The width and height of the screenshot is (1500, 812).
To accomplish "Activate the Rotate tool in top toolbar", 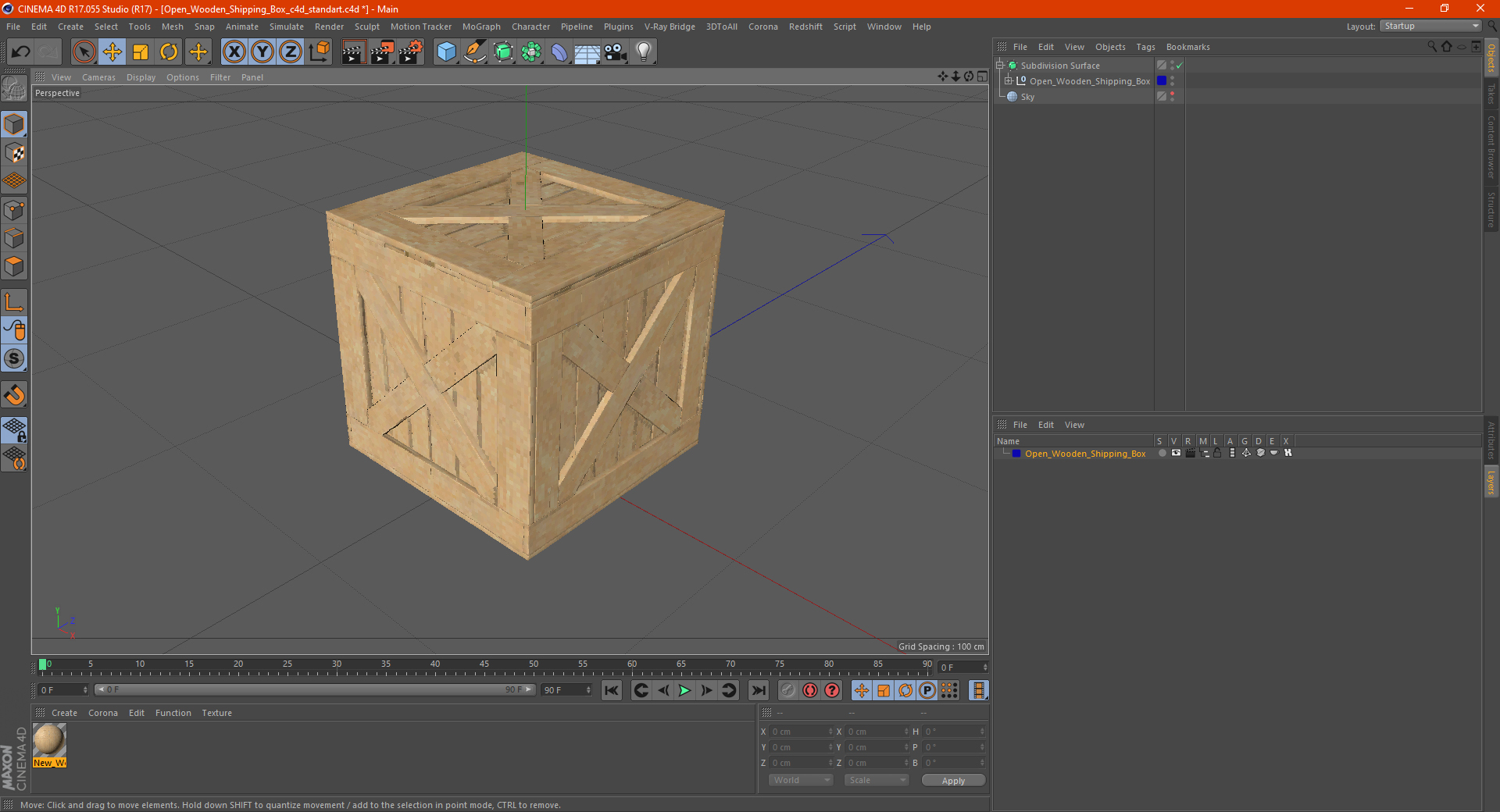I will click(169, 52).
